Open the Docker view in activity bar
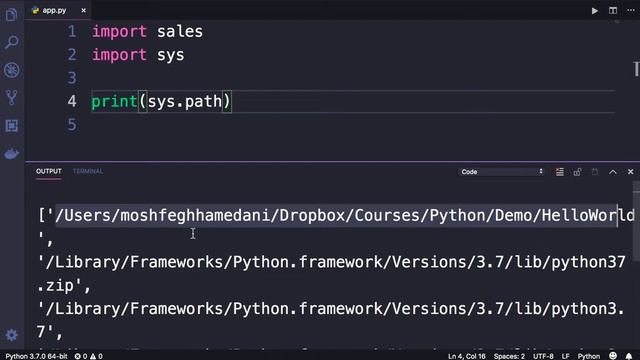This screenshot has height=360, width=640. pyautogui.click(x=11, y=154)
